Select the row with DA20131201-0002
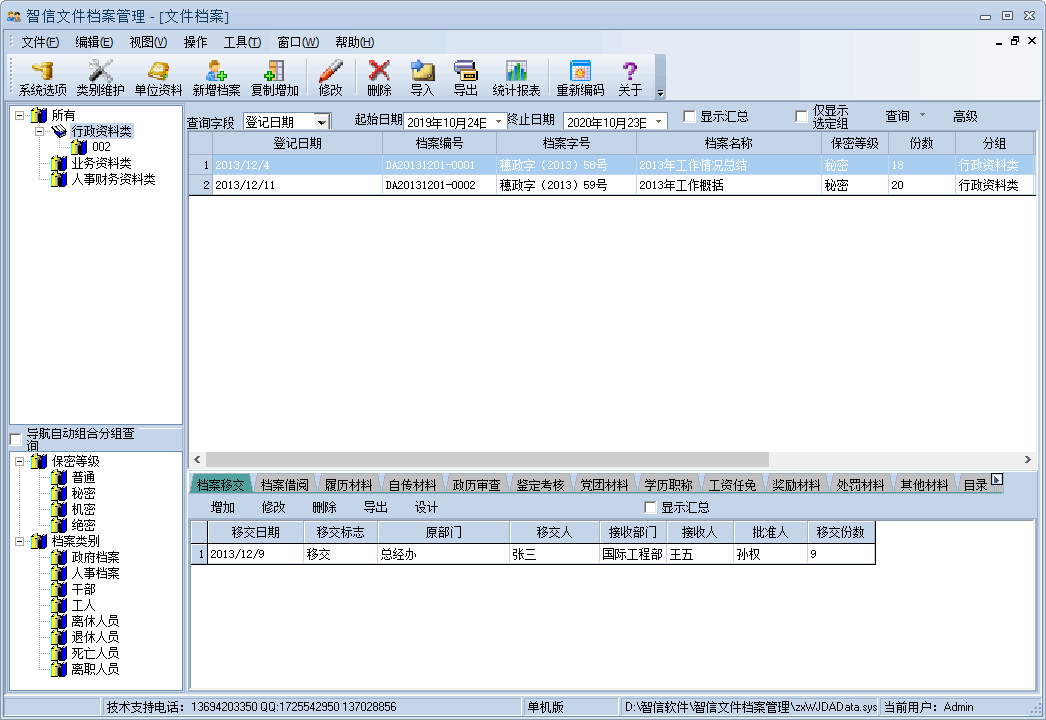The height and width of the screenshot is (720, 1046). (x=612, y=186)
